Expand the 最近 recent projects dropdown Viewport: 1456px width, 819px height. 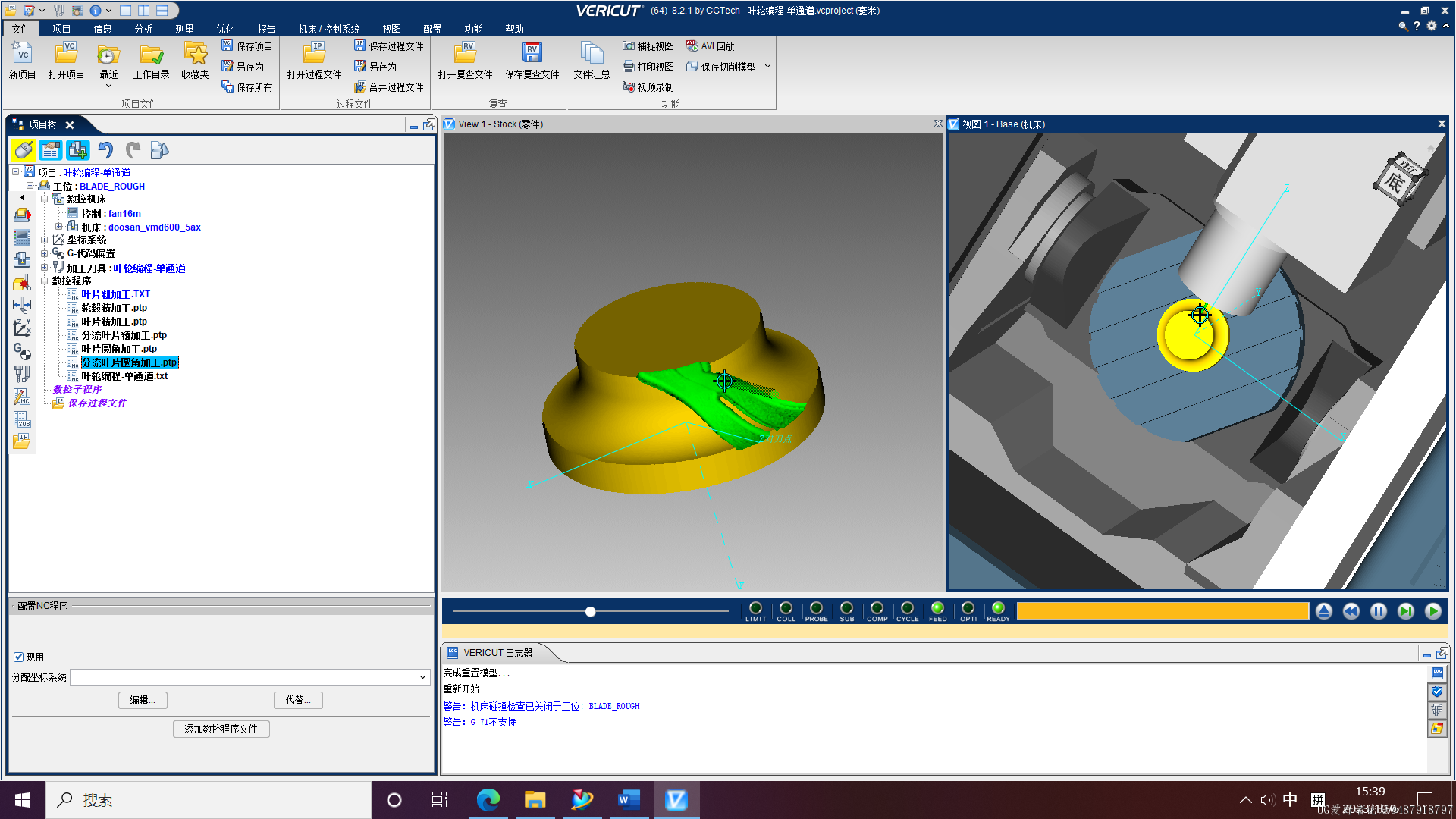click(108, 86)
